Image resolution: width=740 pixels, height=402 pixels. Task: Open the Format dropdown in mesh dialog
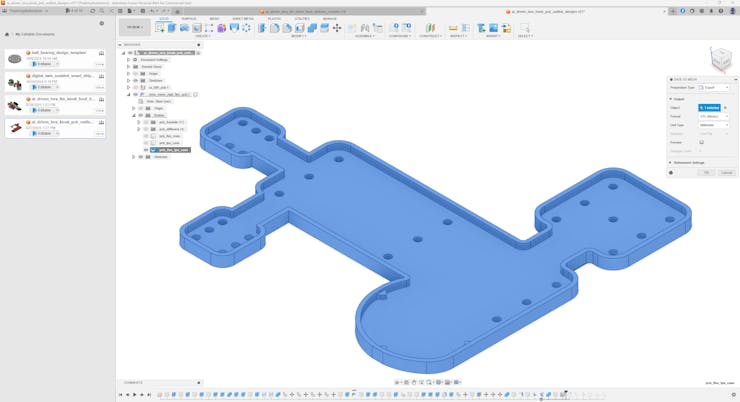pyautogui.click(x=713, y=116)
